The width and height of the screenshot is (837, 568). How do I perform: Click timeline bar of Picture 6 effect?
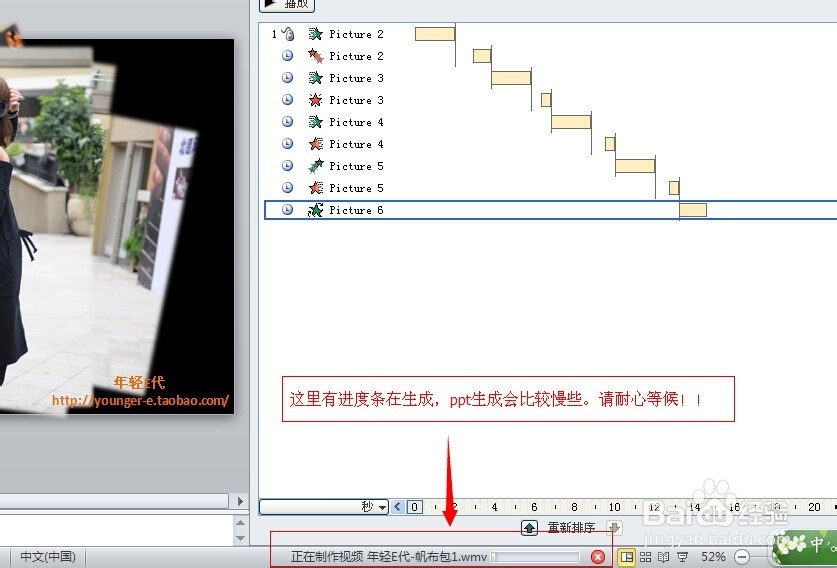(x=693, y=210)
